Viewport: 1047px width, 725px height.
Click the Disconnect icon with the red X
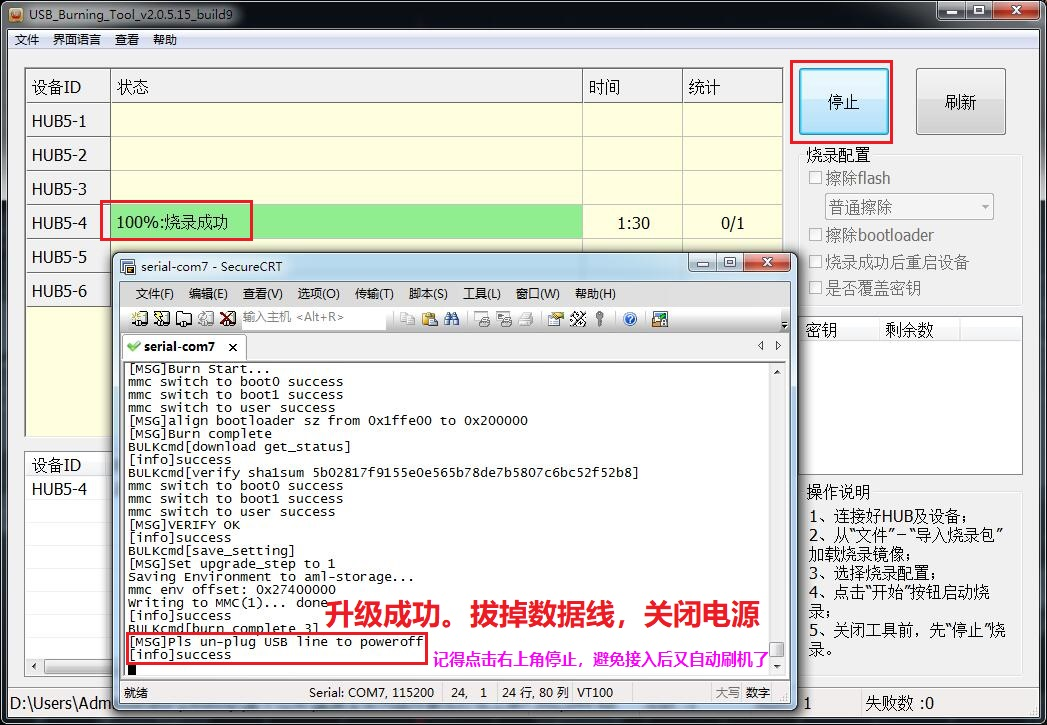228,318
